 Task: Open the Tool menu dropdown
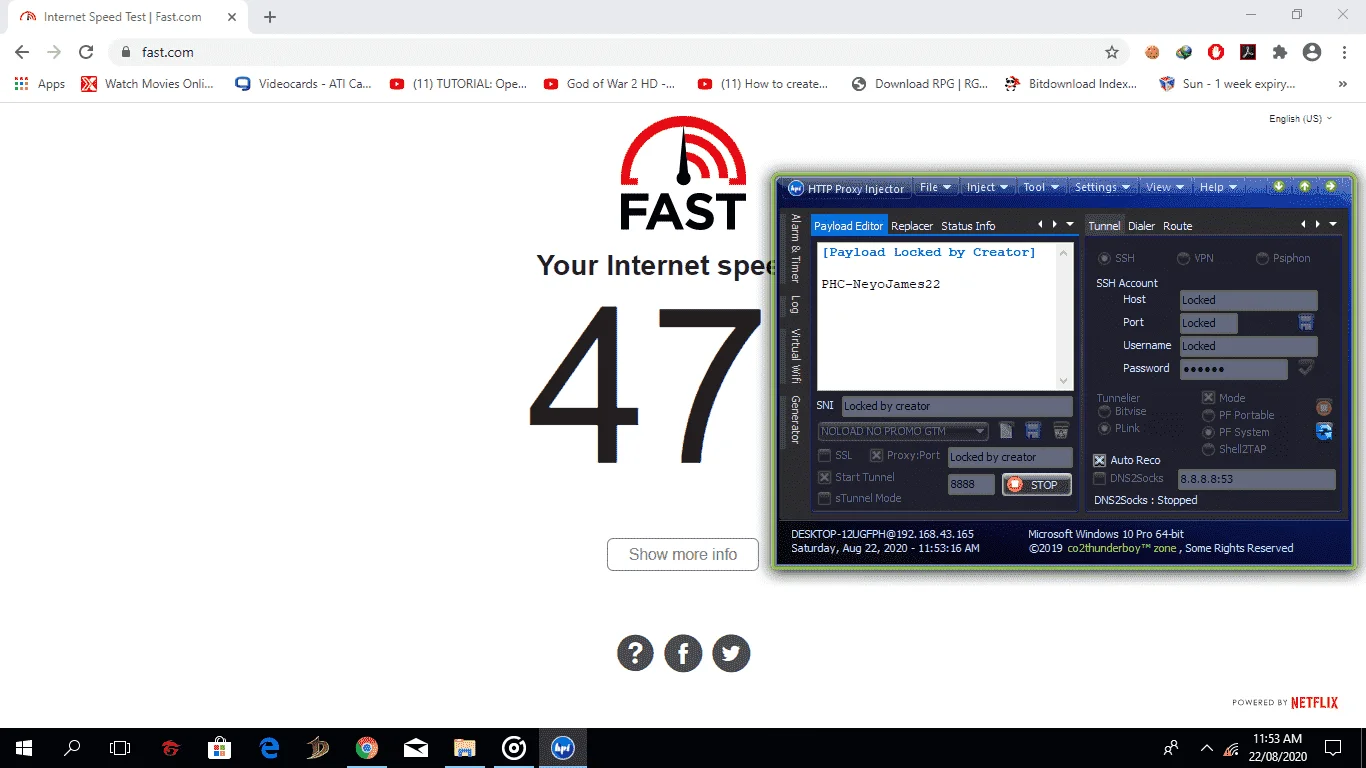pos(1041,187)
